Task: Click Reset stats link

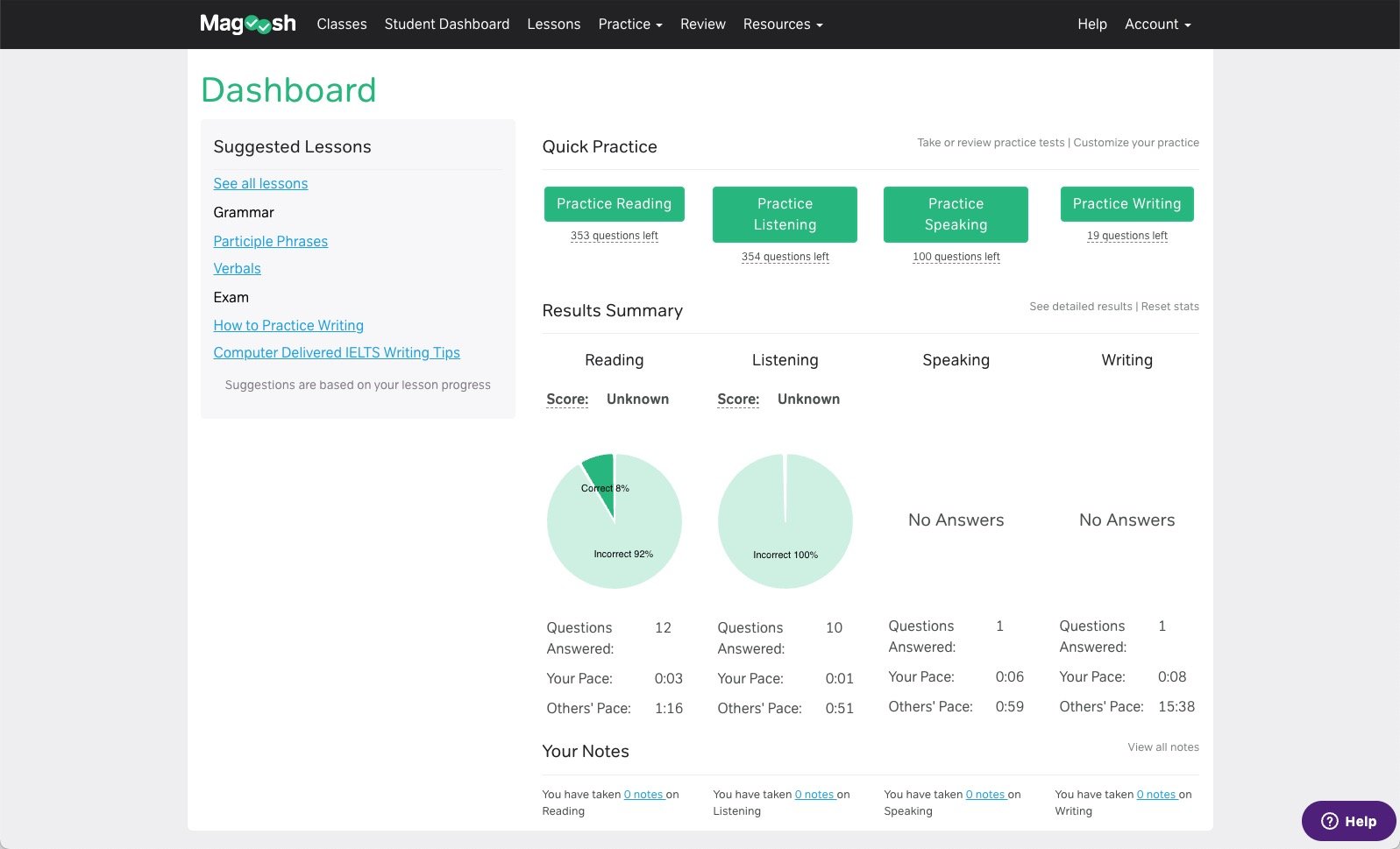Action: (1169, 307)
